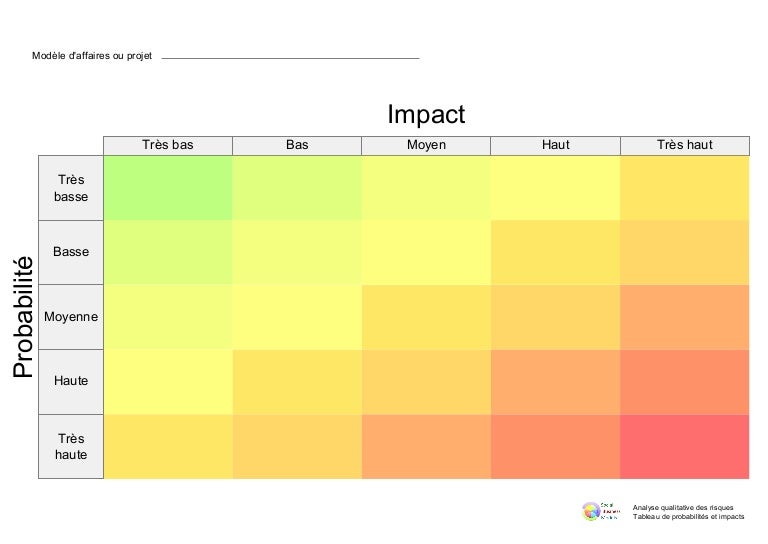Click the 'Moyenne' probability row header
768x544 pixels.
coord(71,317)
